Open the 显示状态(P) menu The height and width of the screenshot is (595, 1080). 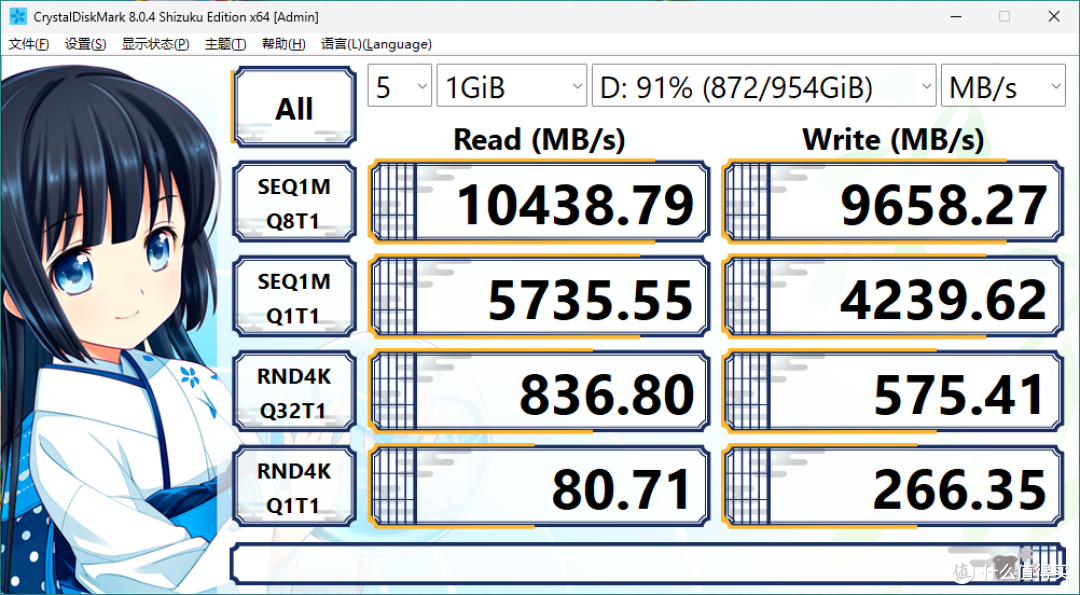tap(156, 44)
